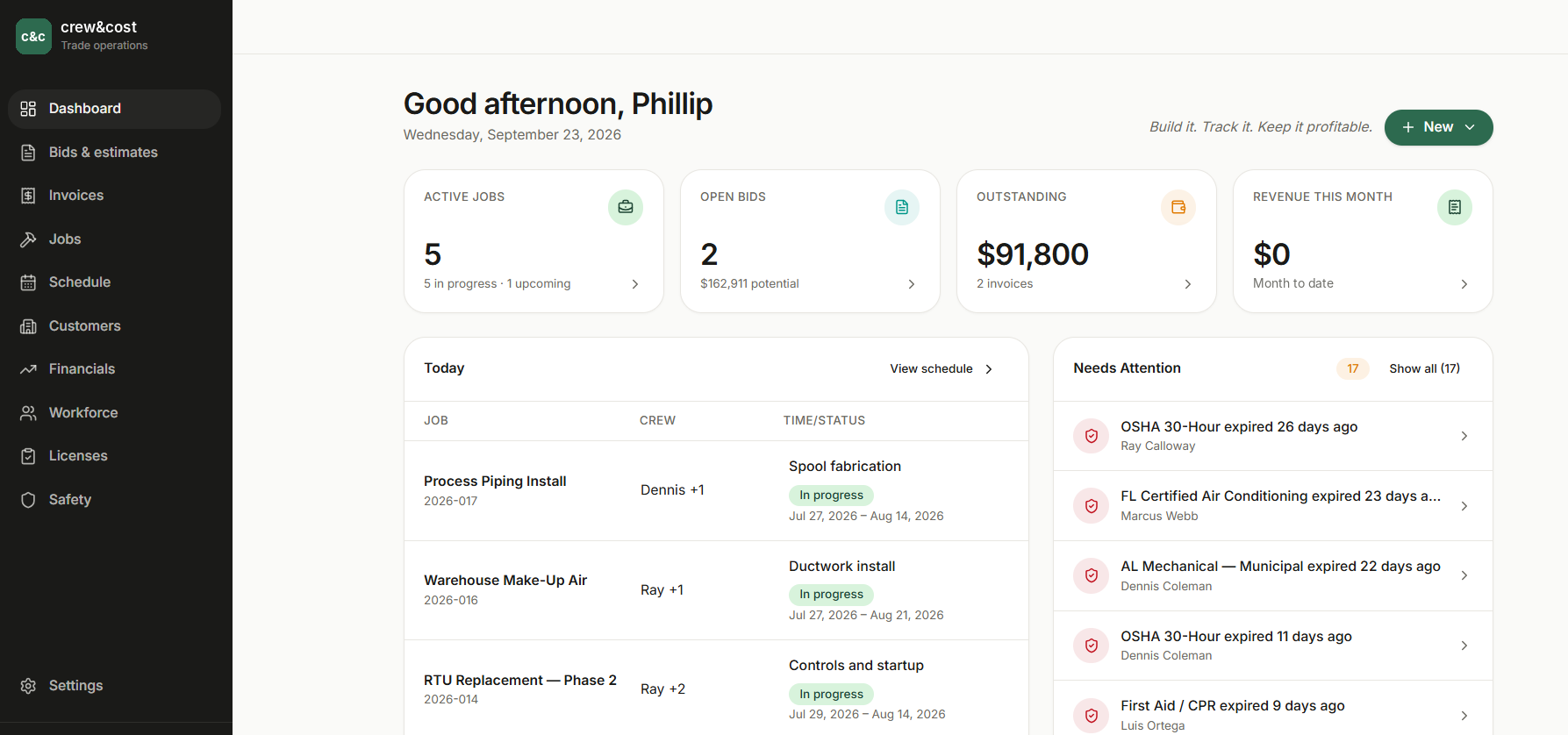Screen dimensions: 1568x735
Task: Navigate to the Workforce section
Action: point(114,413)
